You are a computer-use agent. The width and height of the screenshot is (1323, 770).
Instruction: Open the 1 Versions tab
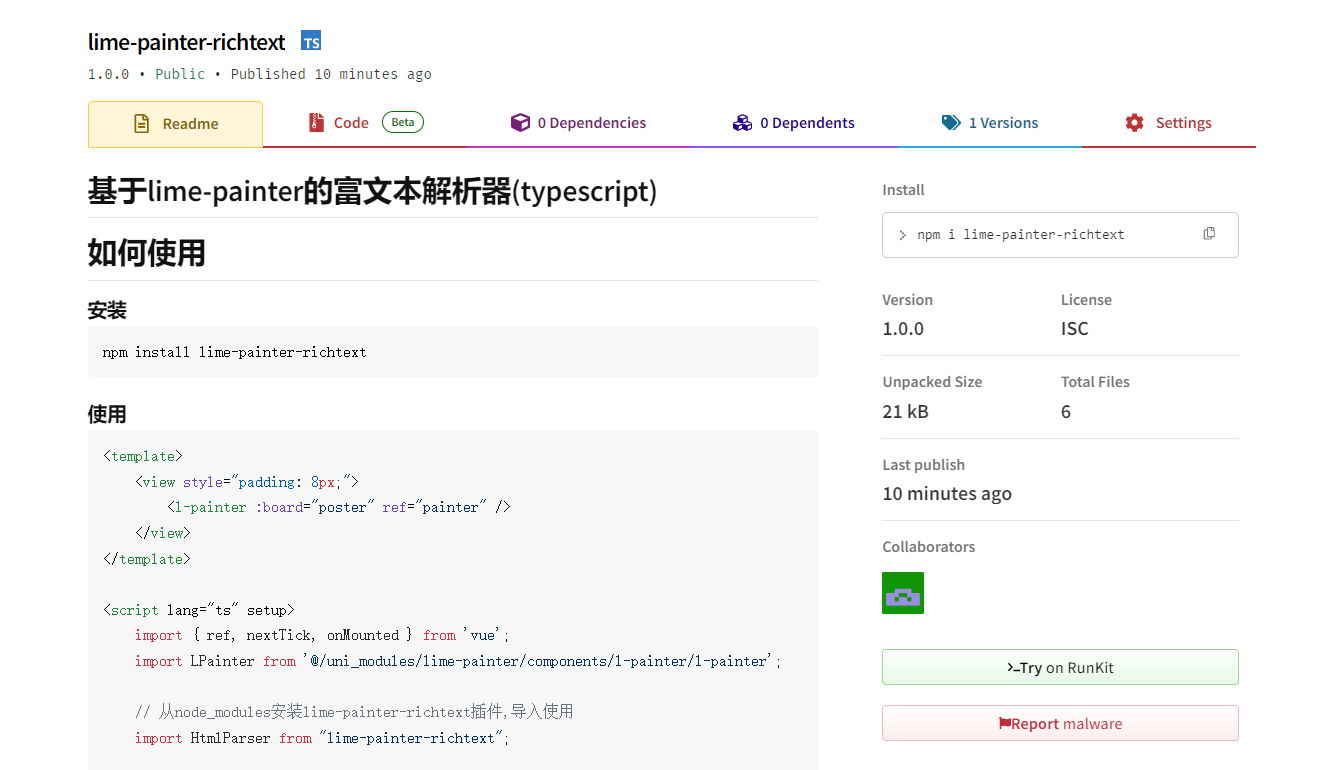tap(990, 123)
